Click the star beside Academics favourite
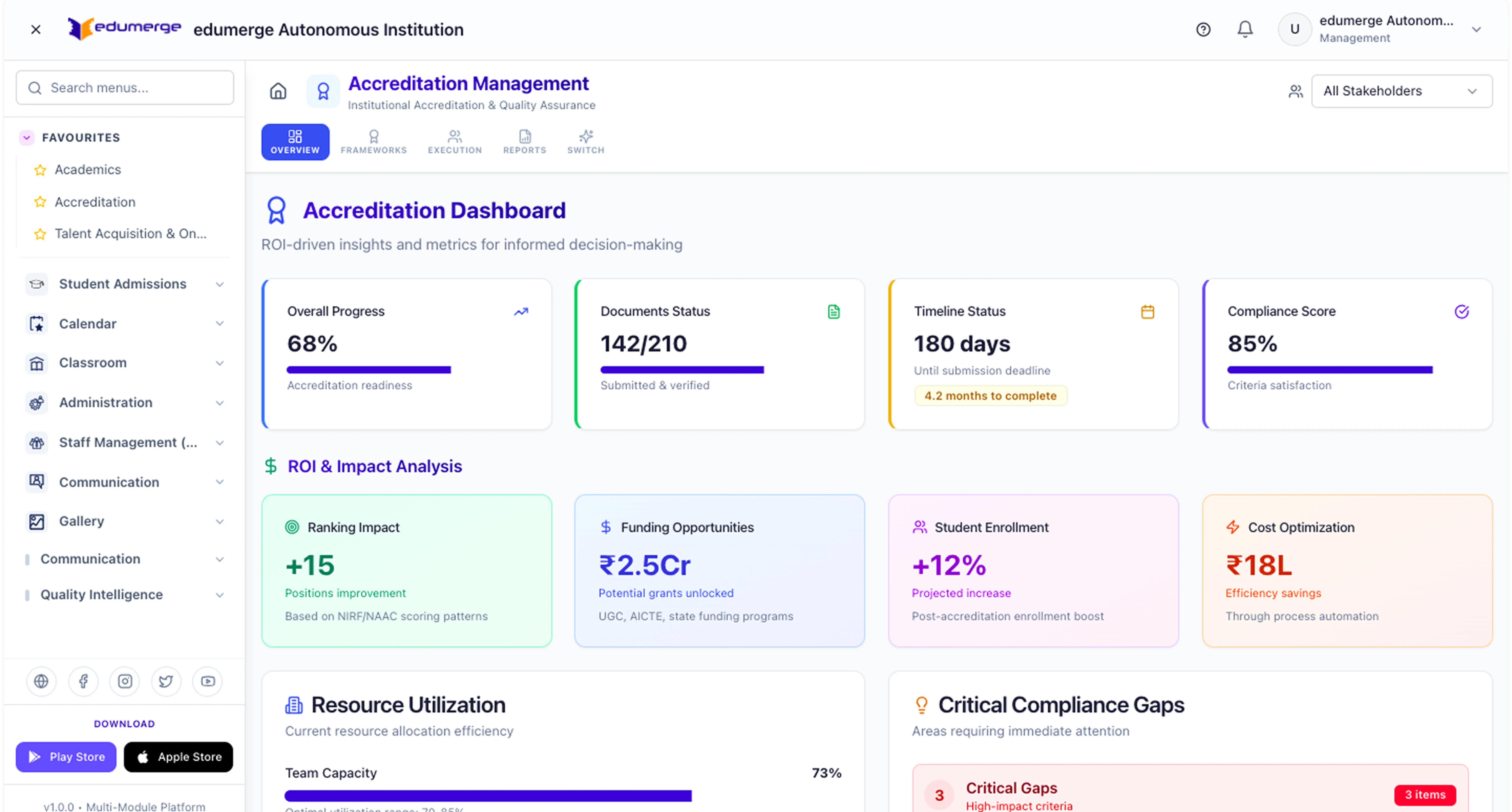This screenshot has width=1512, height=812. pyautogui.click(x=40, y=170)
